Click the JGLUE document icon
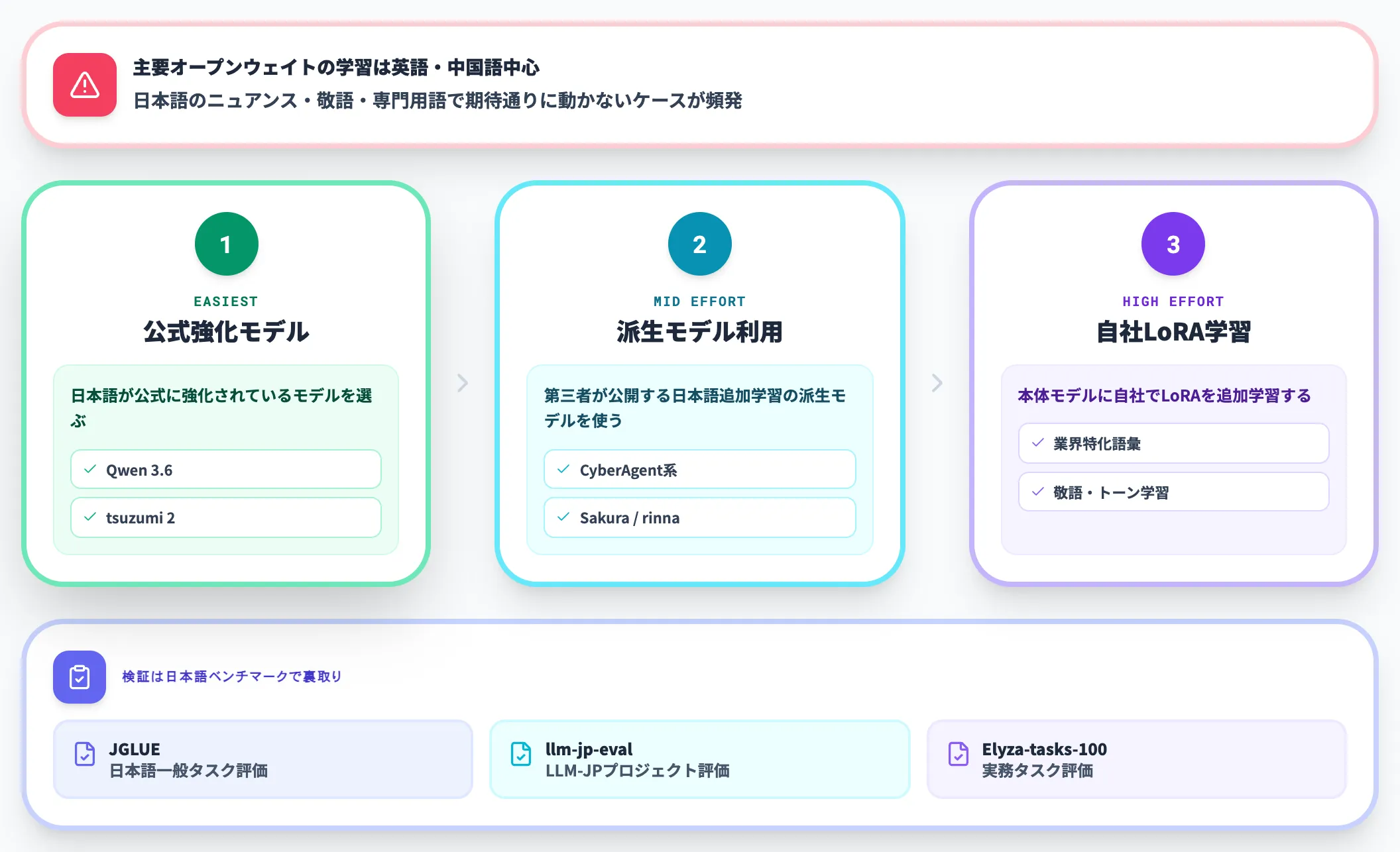Screen dimensions: 1400x852 85,754
